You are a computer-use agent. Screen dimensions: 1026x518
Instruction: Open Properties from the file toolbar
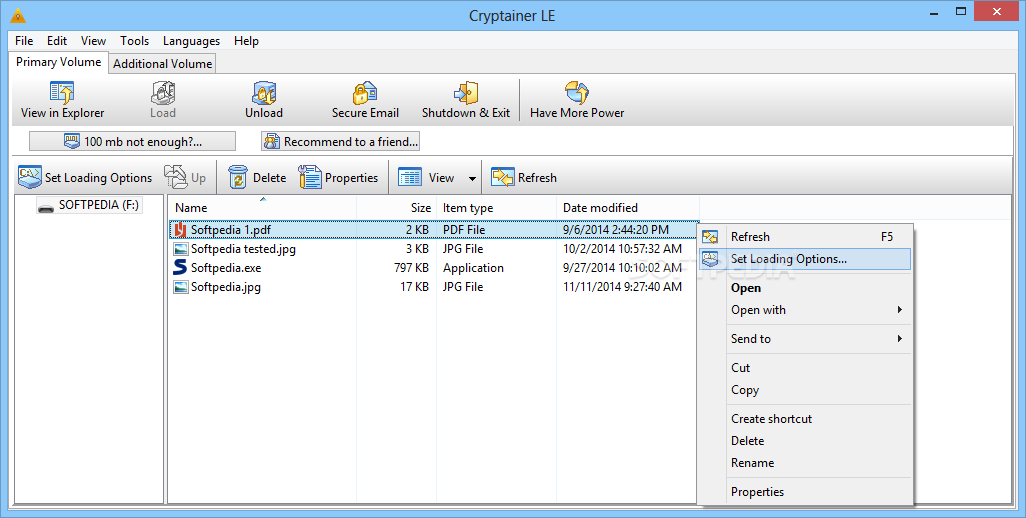338,178
